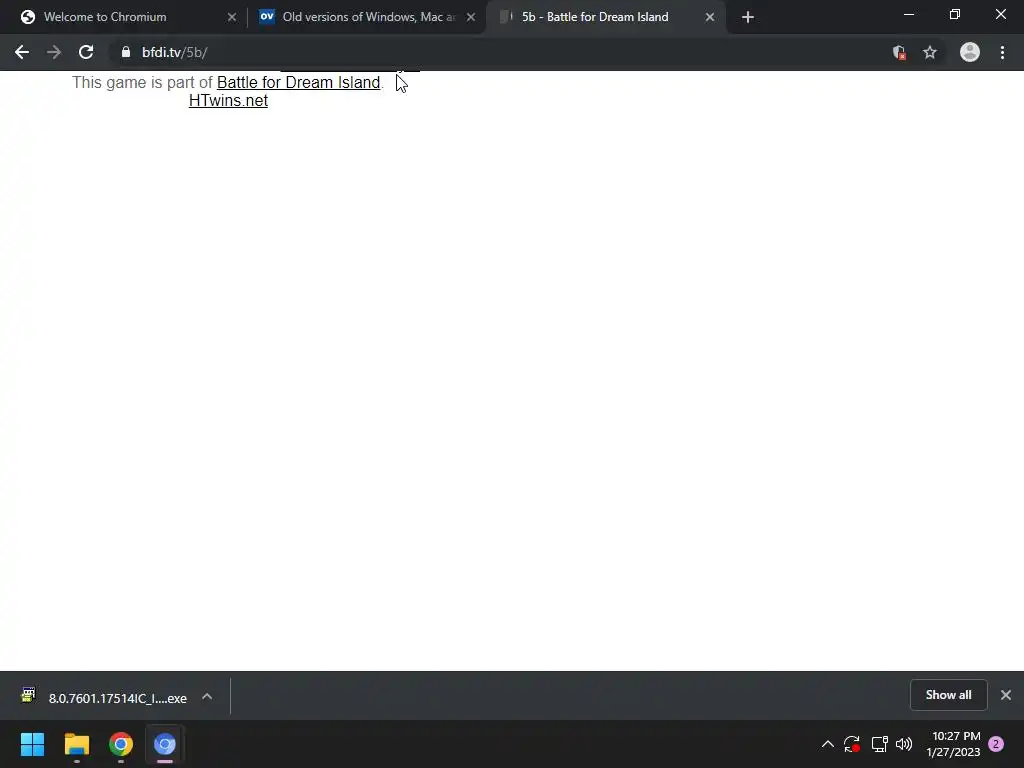The height and width of the screenshot is (768, 1024).
Task: Click Show all downloads button
Action: pos(948,695)
